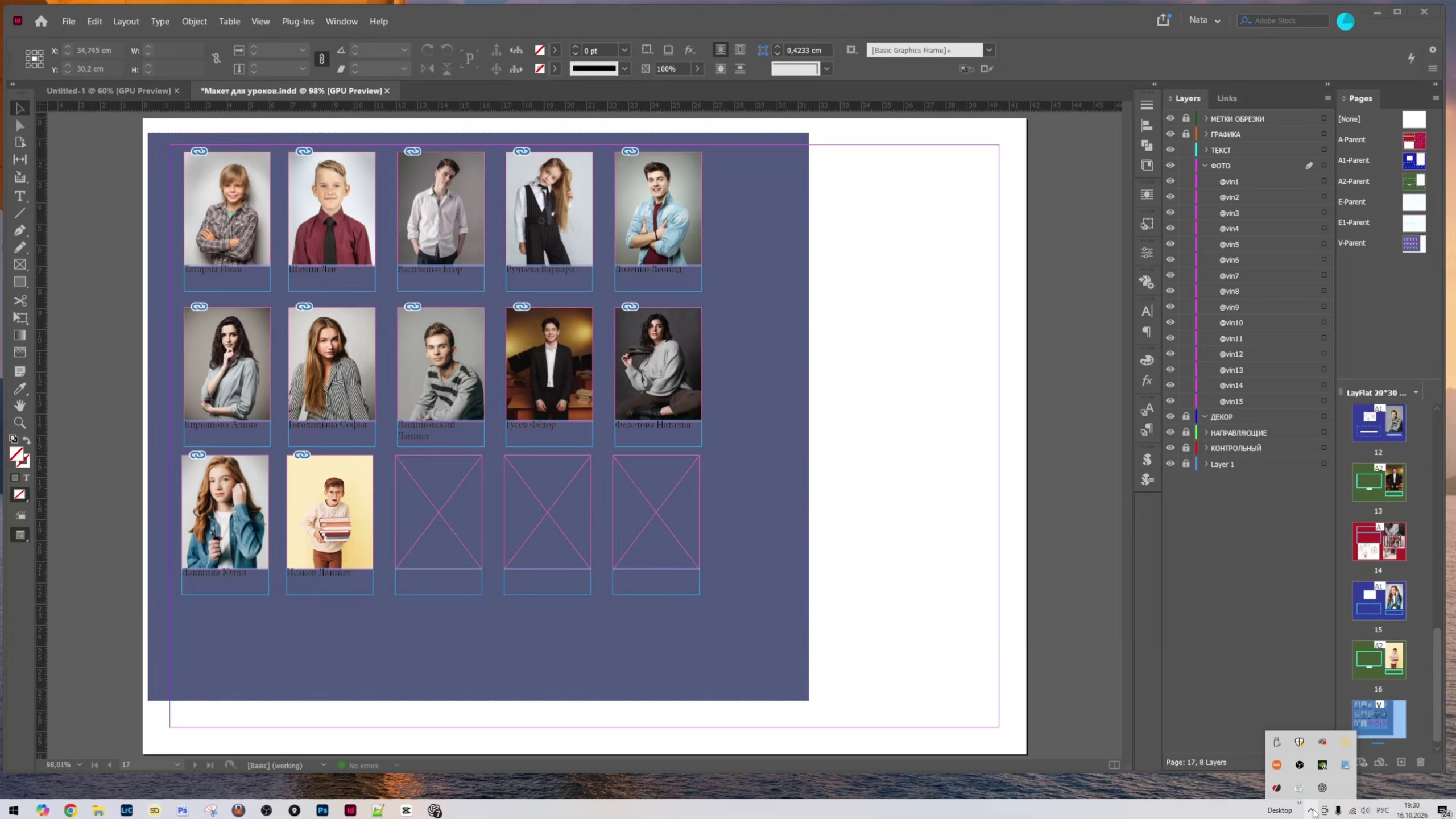This screenshot has height=819, width=1456.
Task: Select the Eyedropper tool
Action: click(20, 388)
